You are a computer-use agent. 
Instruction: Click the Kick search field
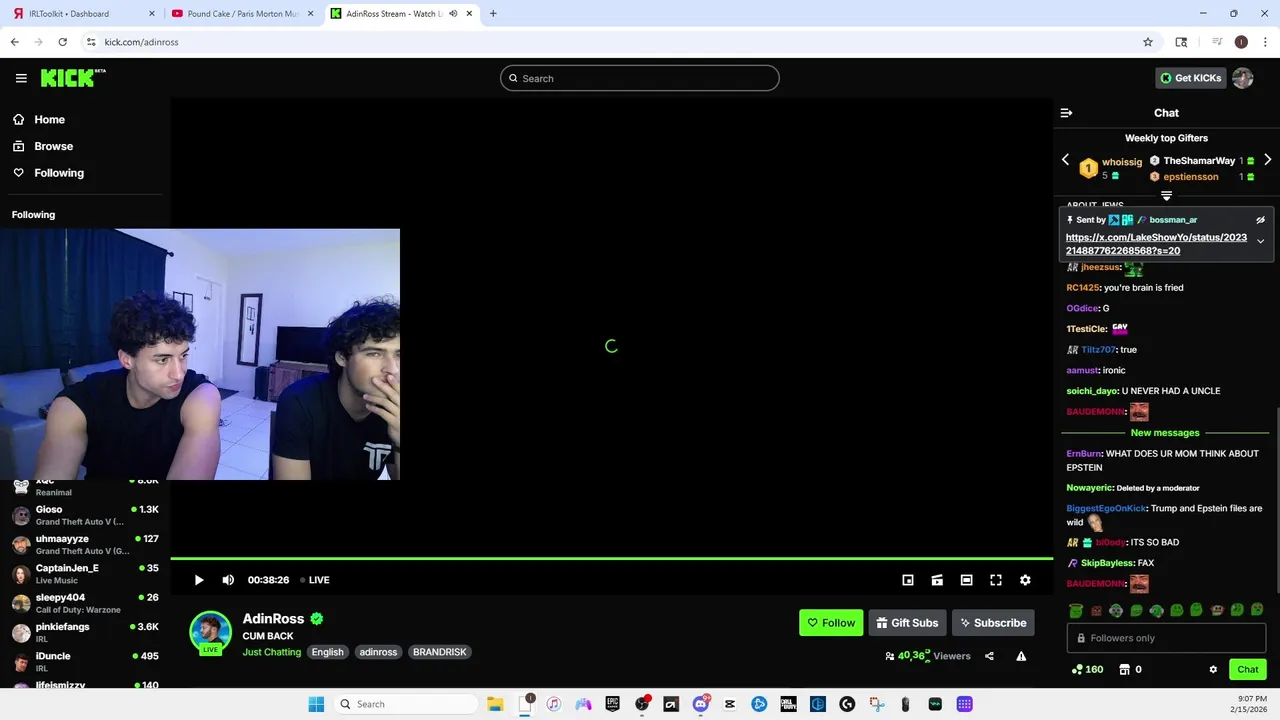point(640,78)
